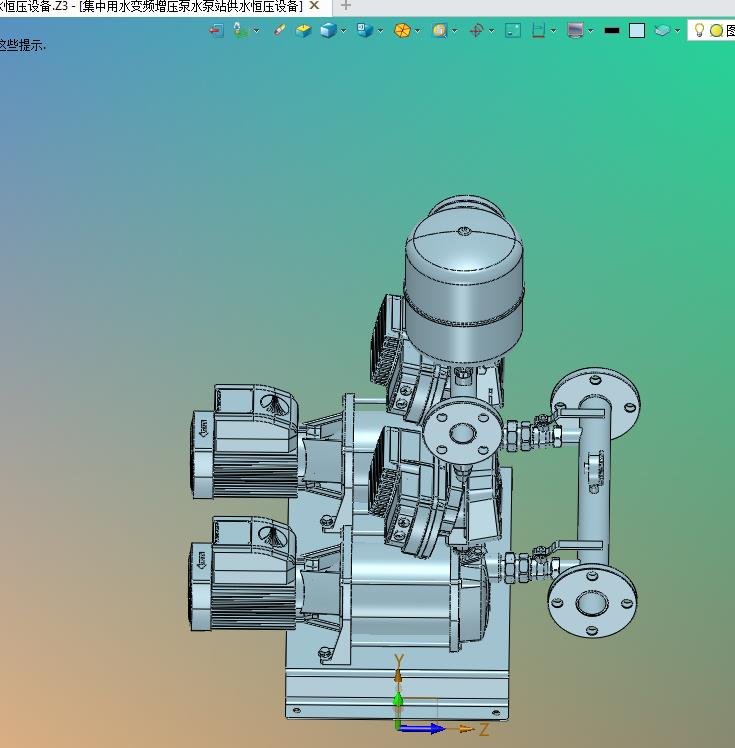The image size is (735, 748).
Task: Click the view orientation cube icon
Action: point(365,30)
